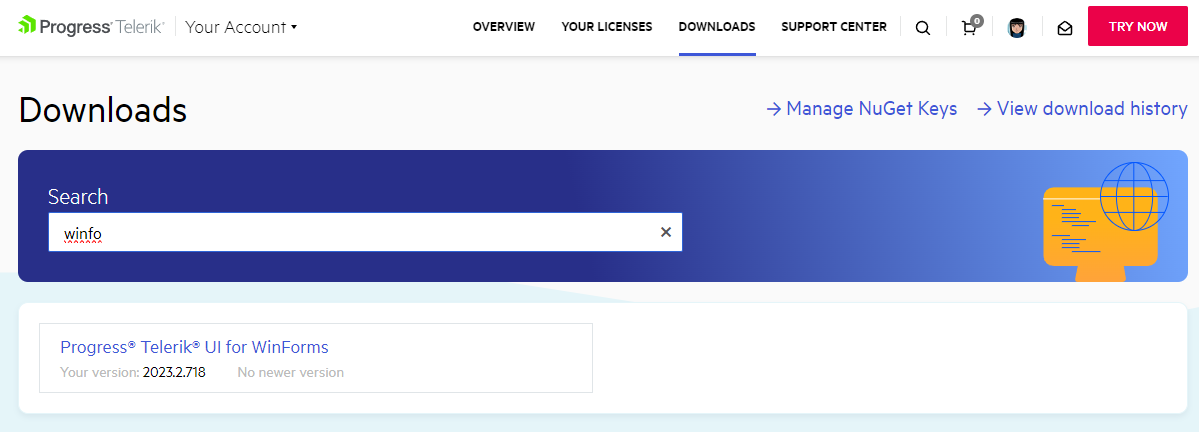Click the No newer version text
1199x432 pixels.
tap(291, 372)
